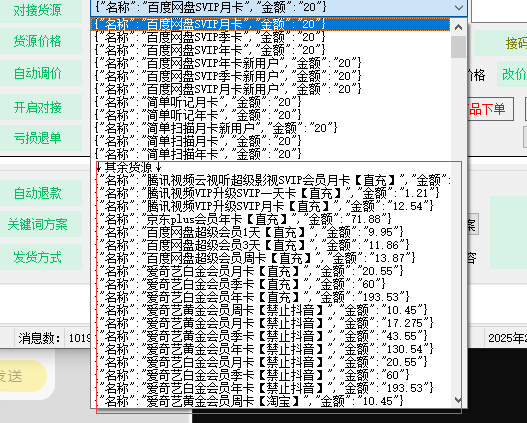Select 简单听记月卡 entry
The image size is (527, 423).
pyautogui.click(x=271, y=102)
